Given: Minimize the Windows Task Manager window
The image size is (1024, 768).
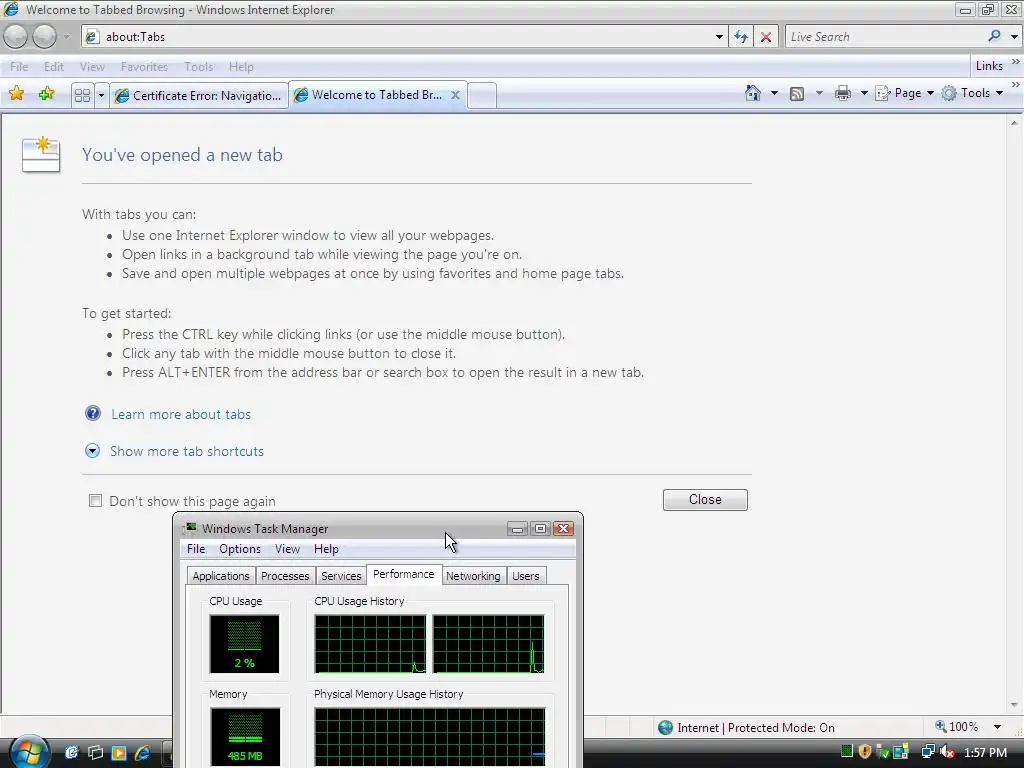Looking at the screenshot, I should pyautogui.click(x=517, y=528).
